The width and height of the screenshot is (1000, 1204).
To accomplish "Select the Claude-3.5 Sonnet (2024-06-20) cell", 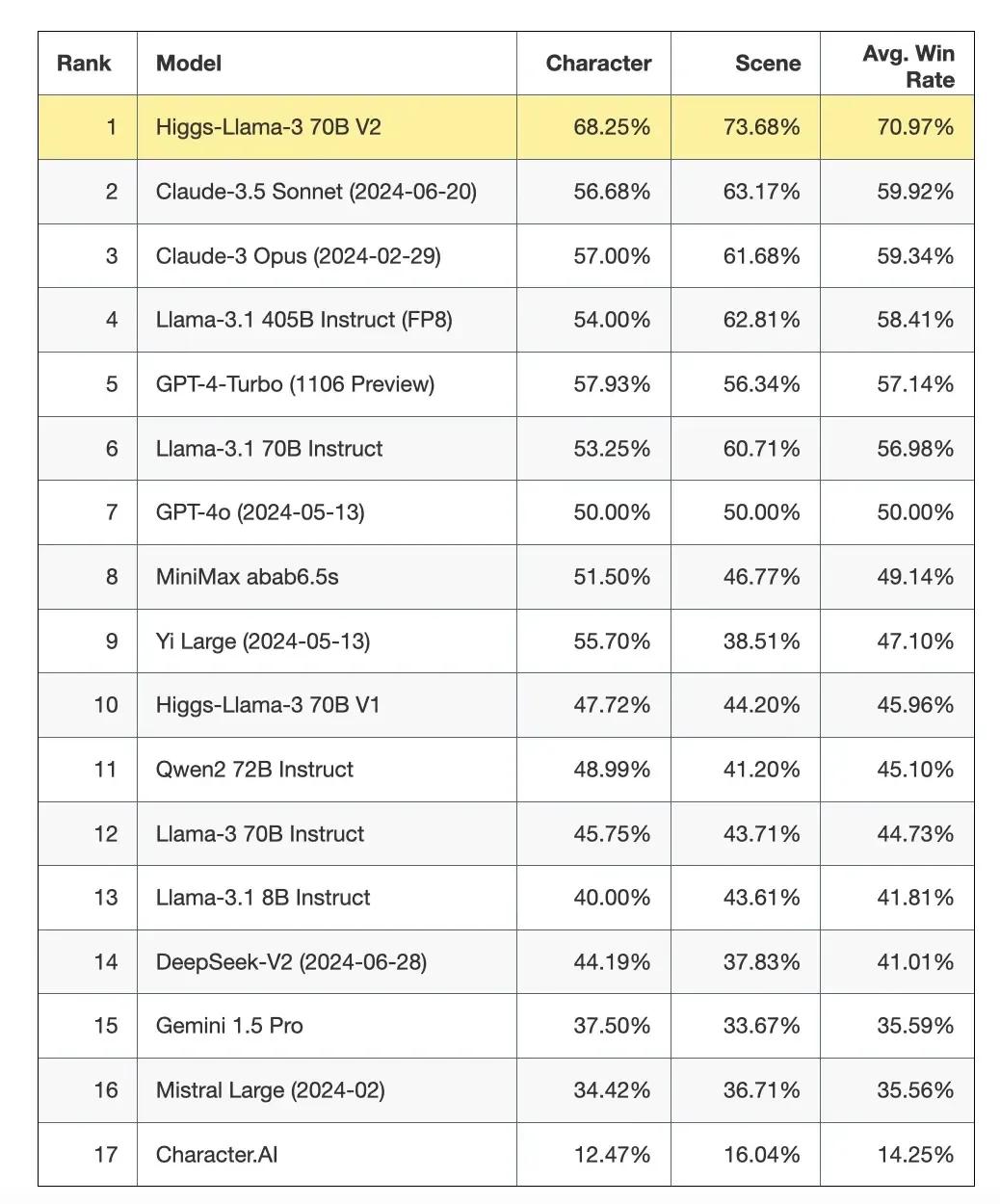I will (x=316, y=192).
